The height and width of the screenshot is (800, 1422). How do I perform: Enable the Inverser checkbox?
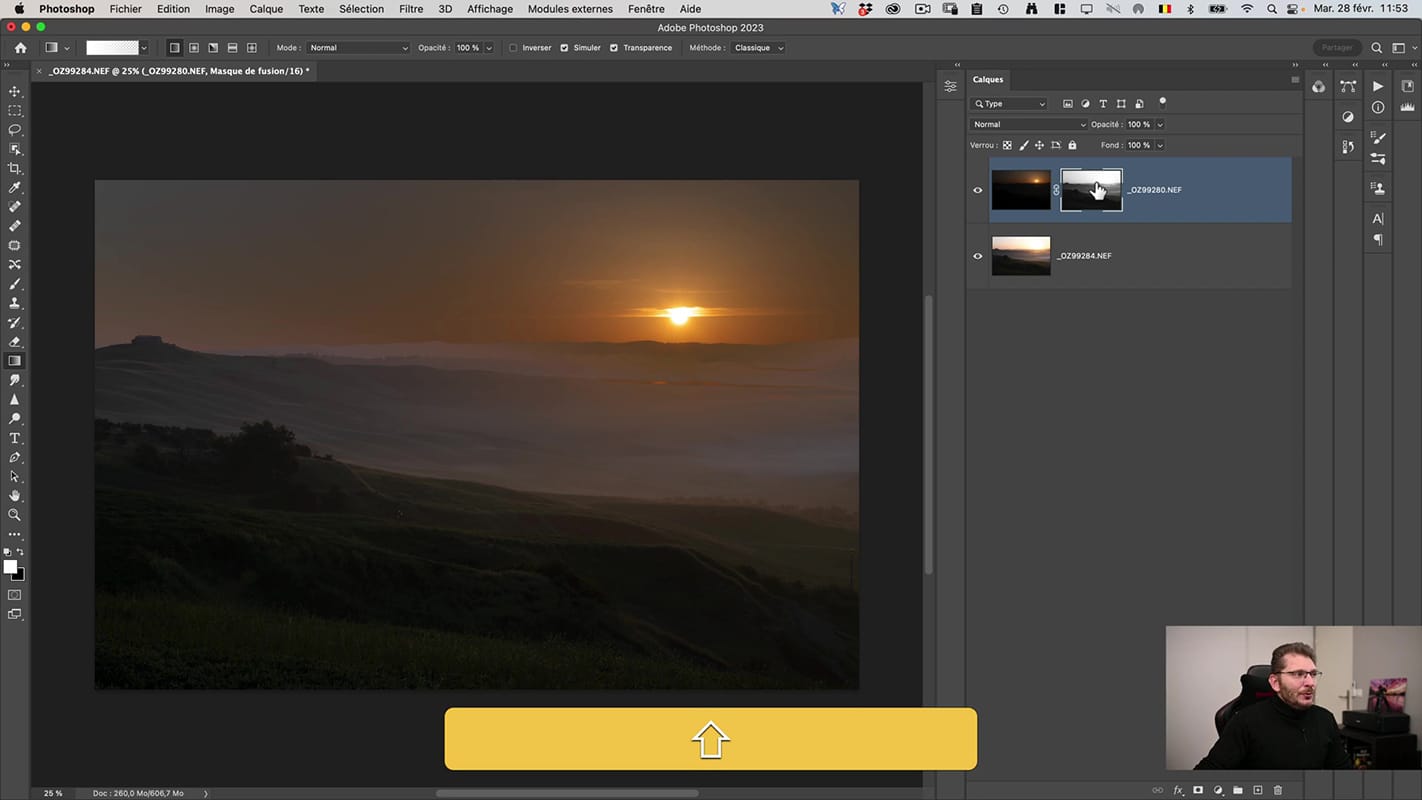pos(513,48)
